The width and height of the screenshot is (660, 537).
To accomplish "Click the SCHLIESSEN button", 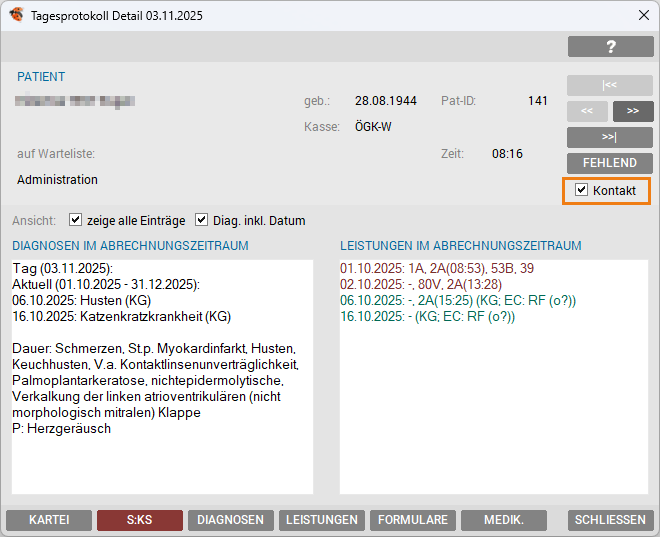I will pos(610,520).
